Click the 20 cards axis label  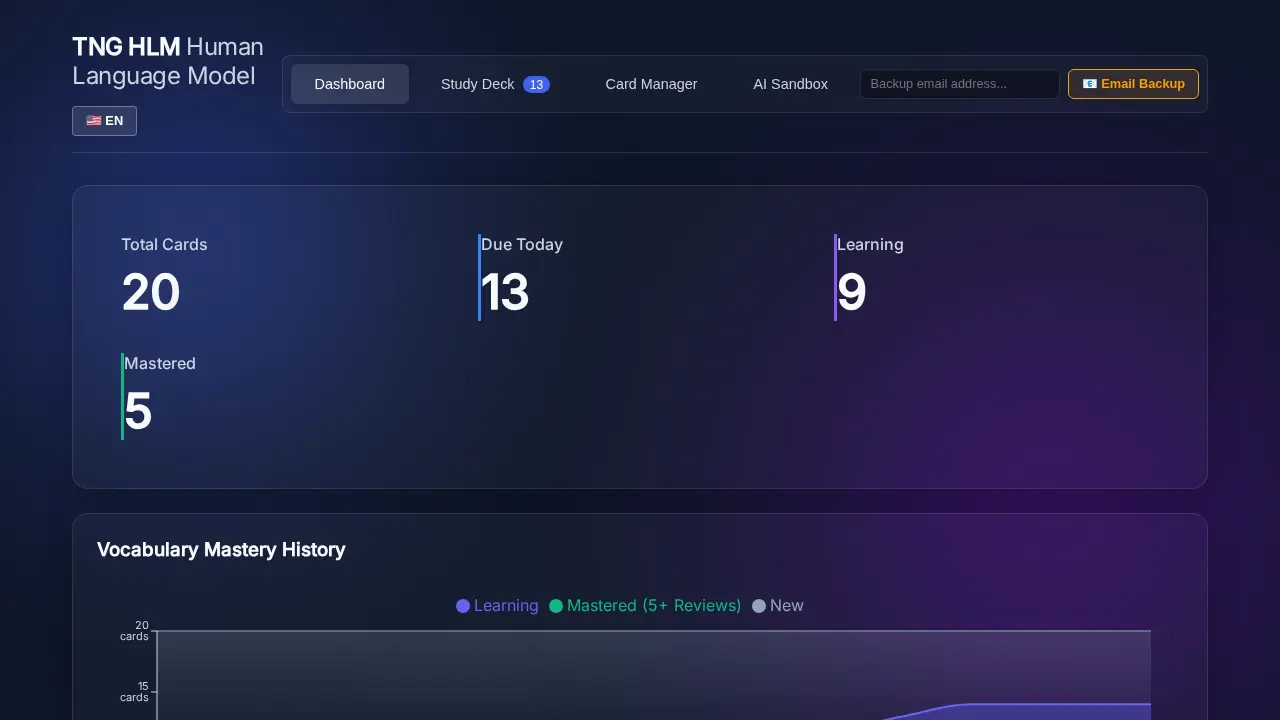click(135, 631)
